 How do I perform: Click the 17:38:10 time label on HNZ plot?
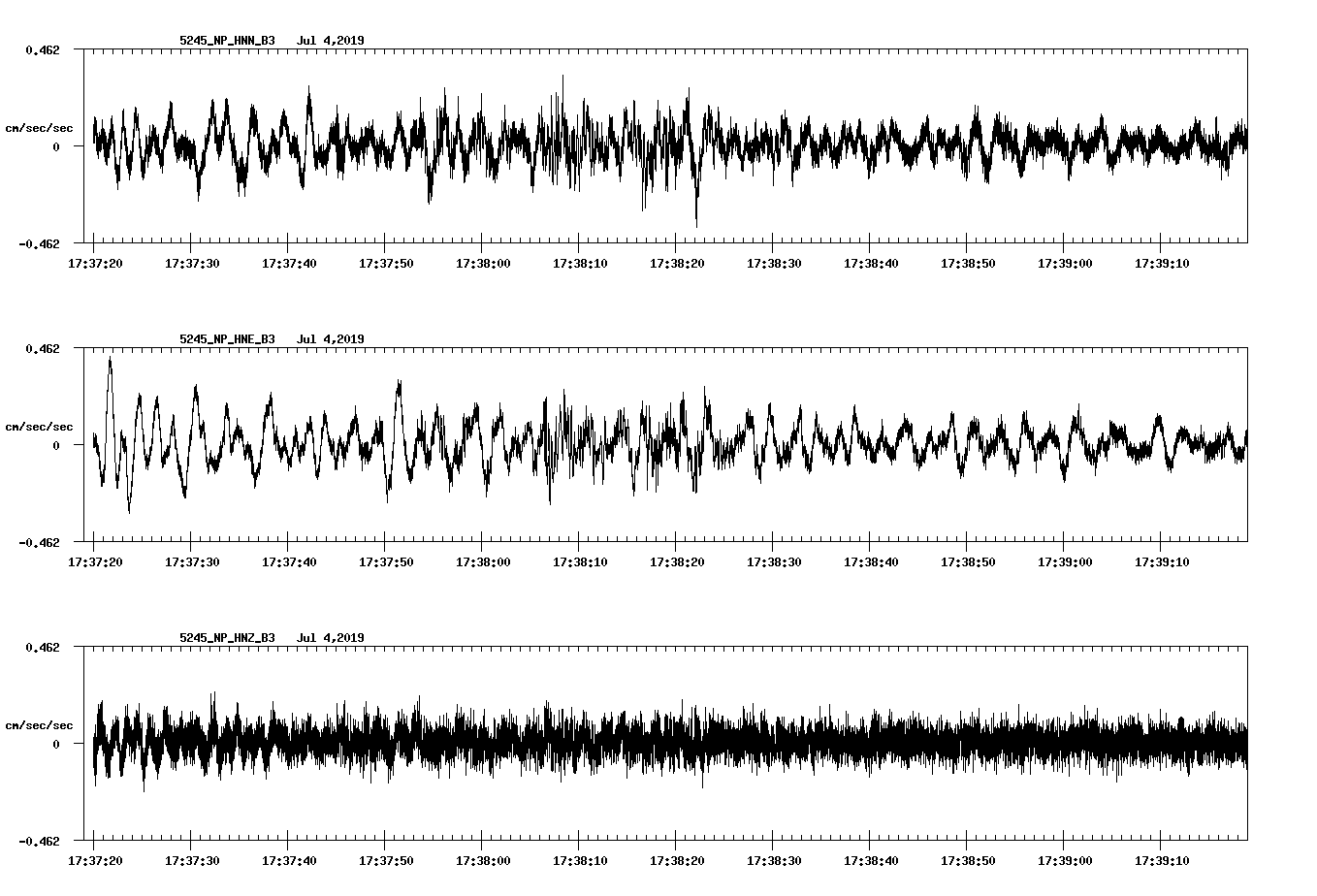(580, 861)
